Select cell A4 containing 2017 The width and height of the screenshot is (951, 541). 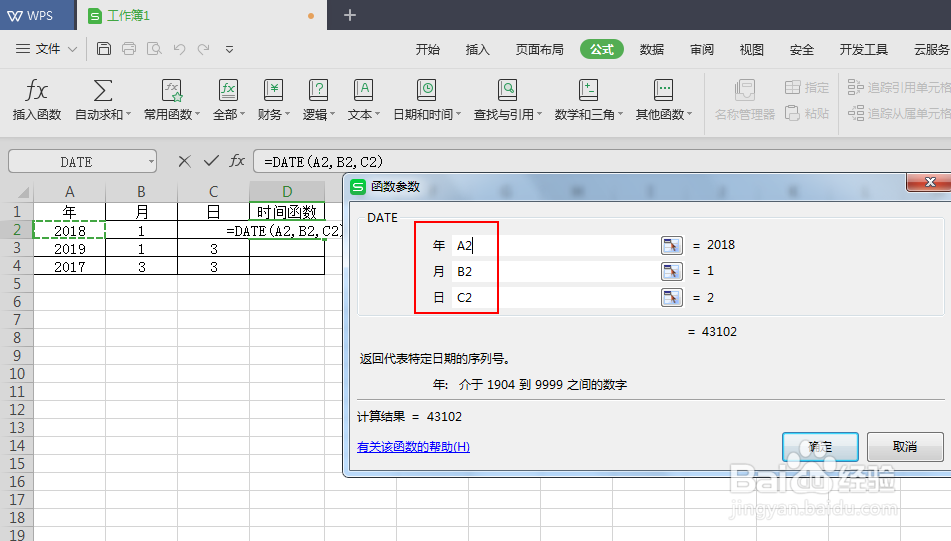point(69,267)
